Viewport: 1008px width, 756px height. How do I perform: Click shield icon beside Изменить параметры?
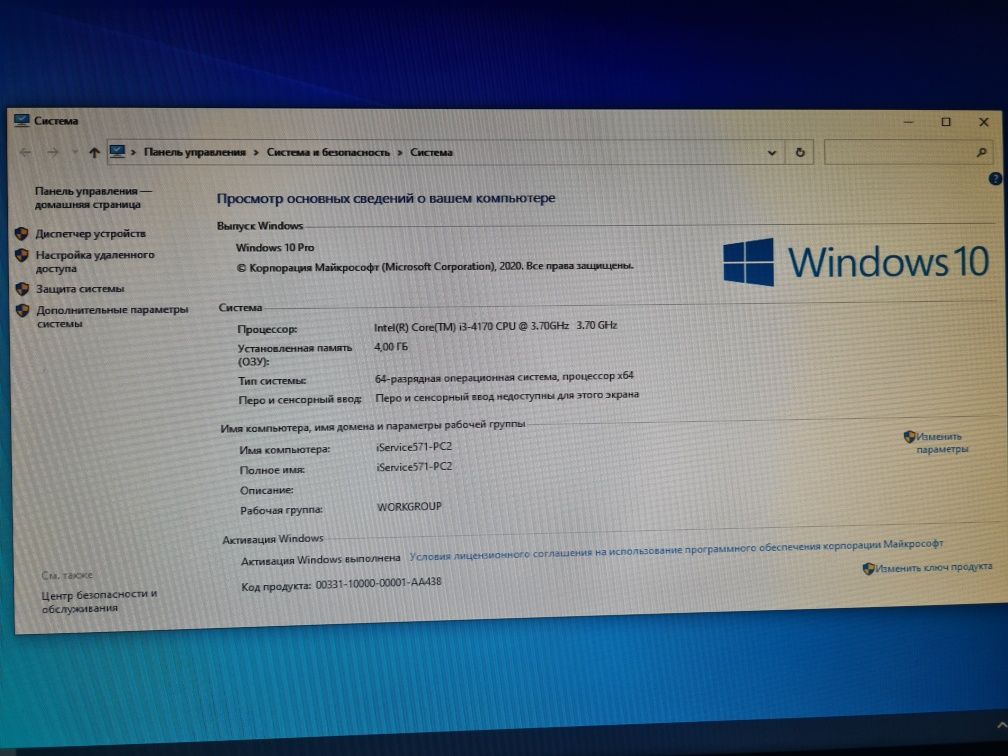[909, 437]
